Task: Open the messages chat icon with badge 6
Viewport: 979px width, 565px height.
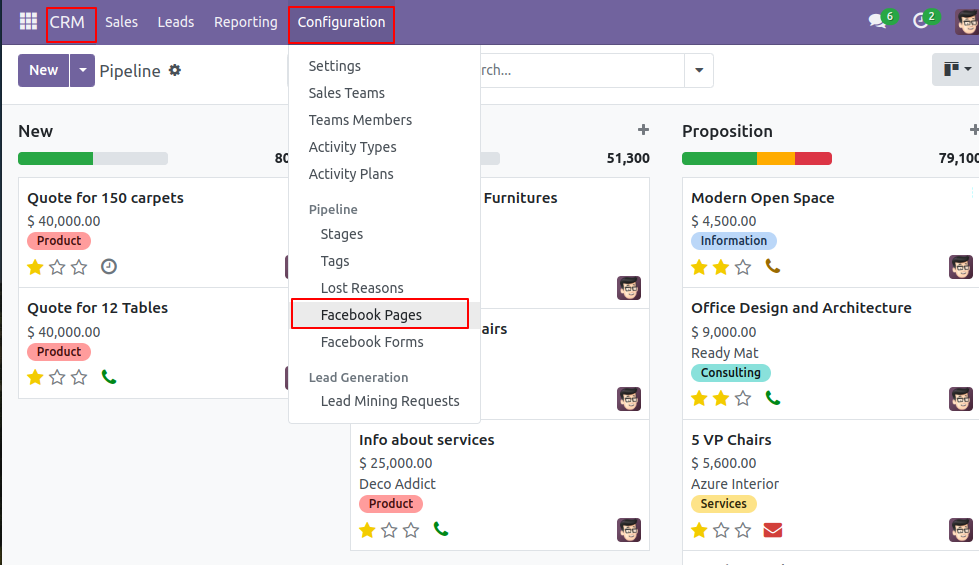Action: click(878, 22)
